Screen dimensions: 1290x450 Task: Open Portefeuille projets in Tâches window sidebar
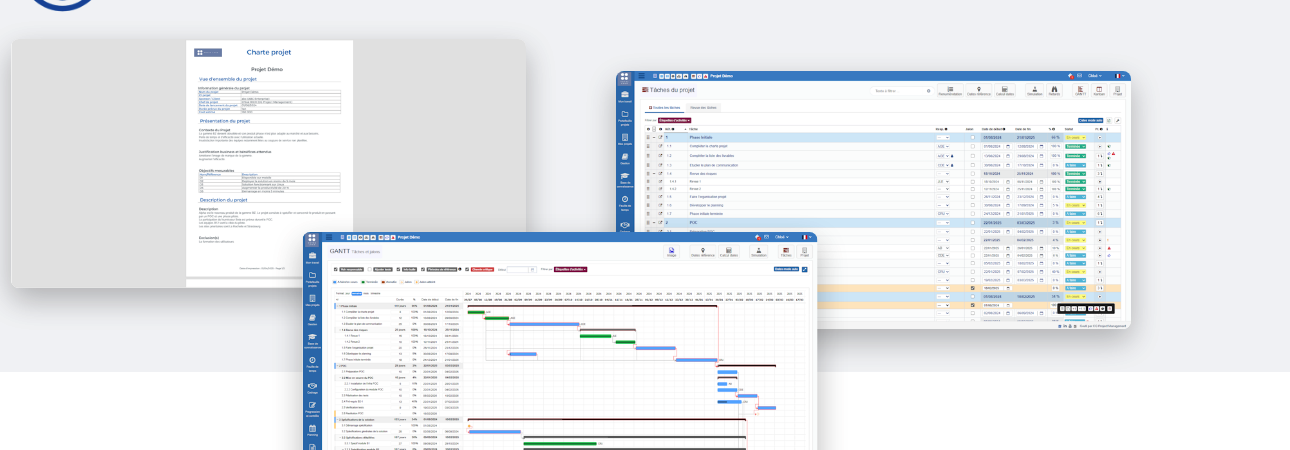(x=625, y=117)
